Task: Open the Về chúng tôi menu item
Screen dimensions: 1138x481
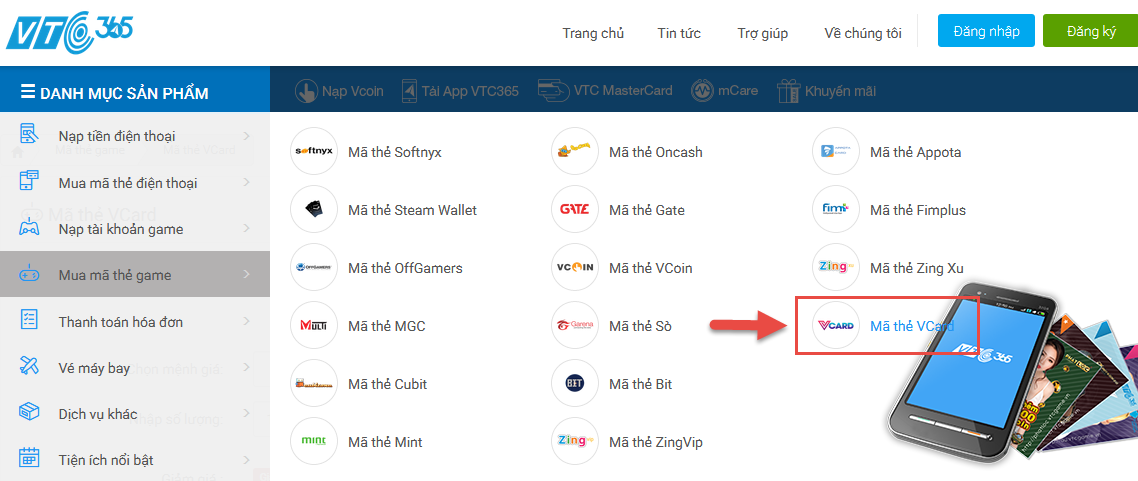Action: (x=863, y=33)
